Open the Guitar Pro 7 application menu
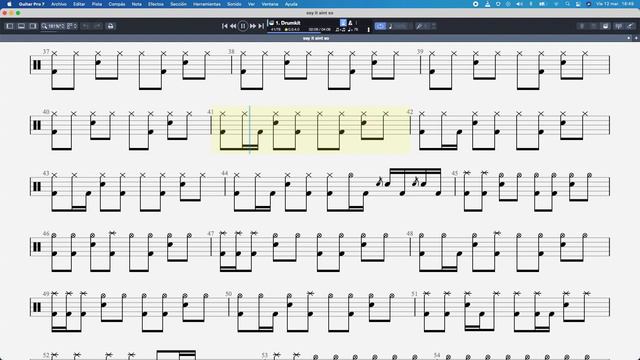This screenshot has height=360, width=640. pyautogui.click(x=31, y=4)
